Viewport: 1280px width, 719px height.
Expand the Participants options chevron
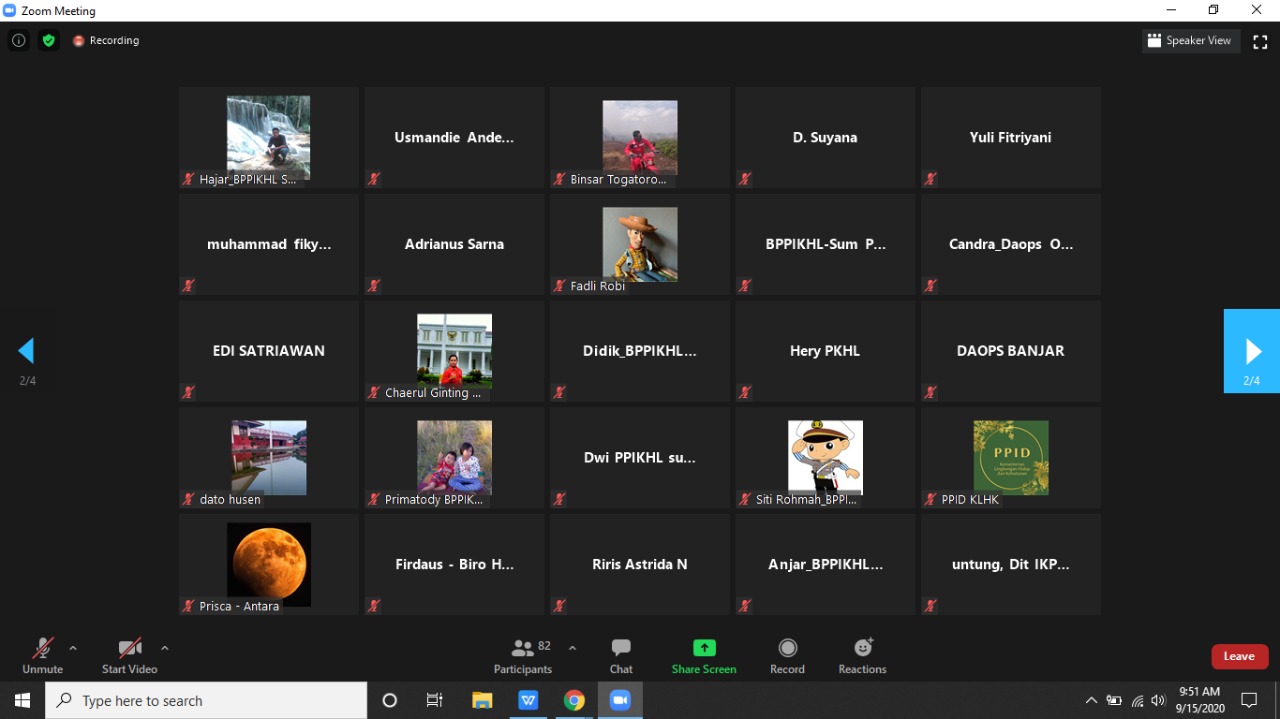click(572, 648)
